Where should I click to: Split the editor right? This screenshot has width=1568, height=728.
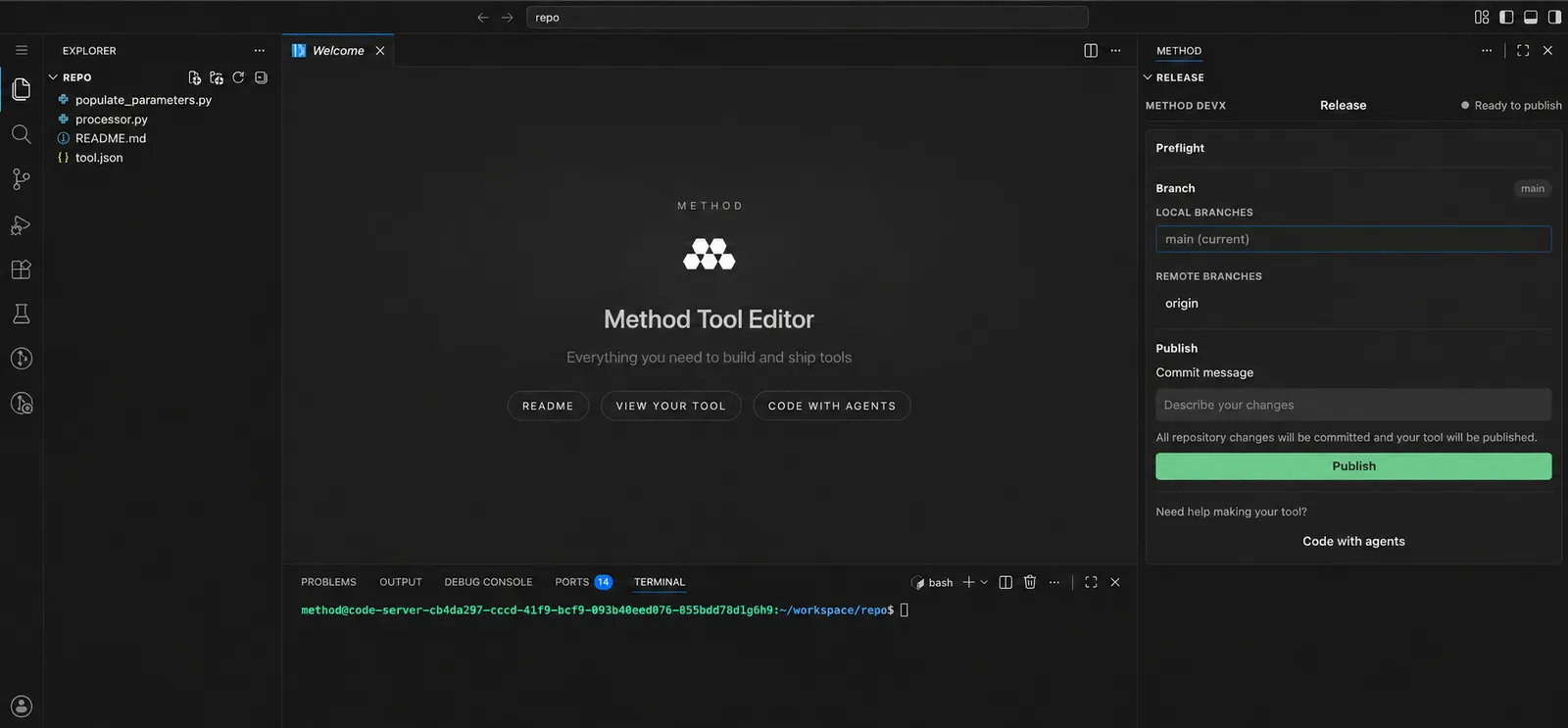point(1091,50)
